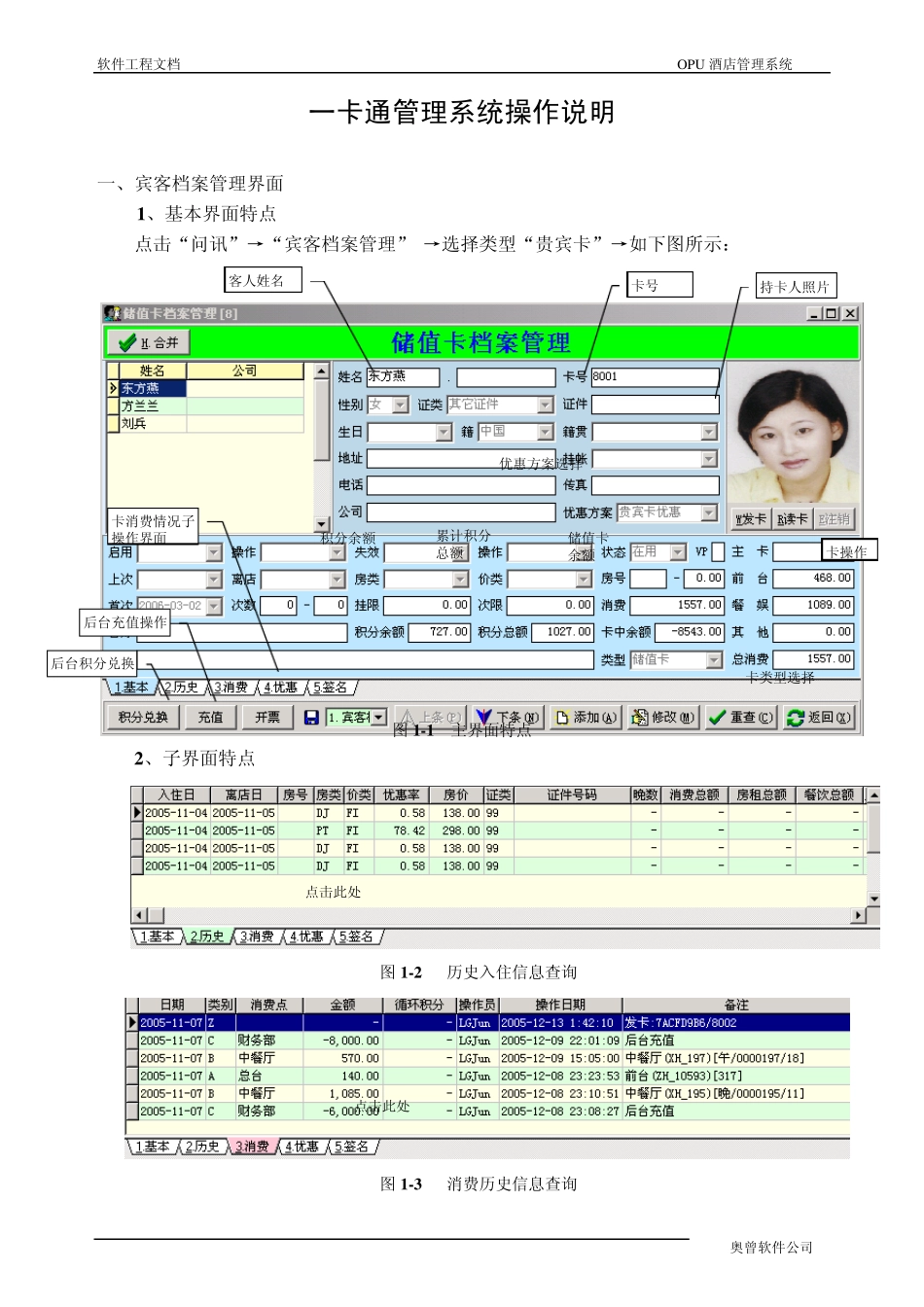The height and width of the screenshot is (1307, 924).
Task: Click the greyed 上条 previous record button
Action: coord(432,718)
